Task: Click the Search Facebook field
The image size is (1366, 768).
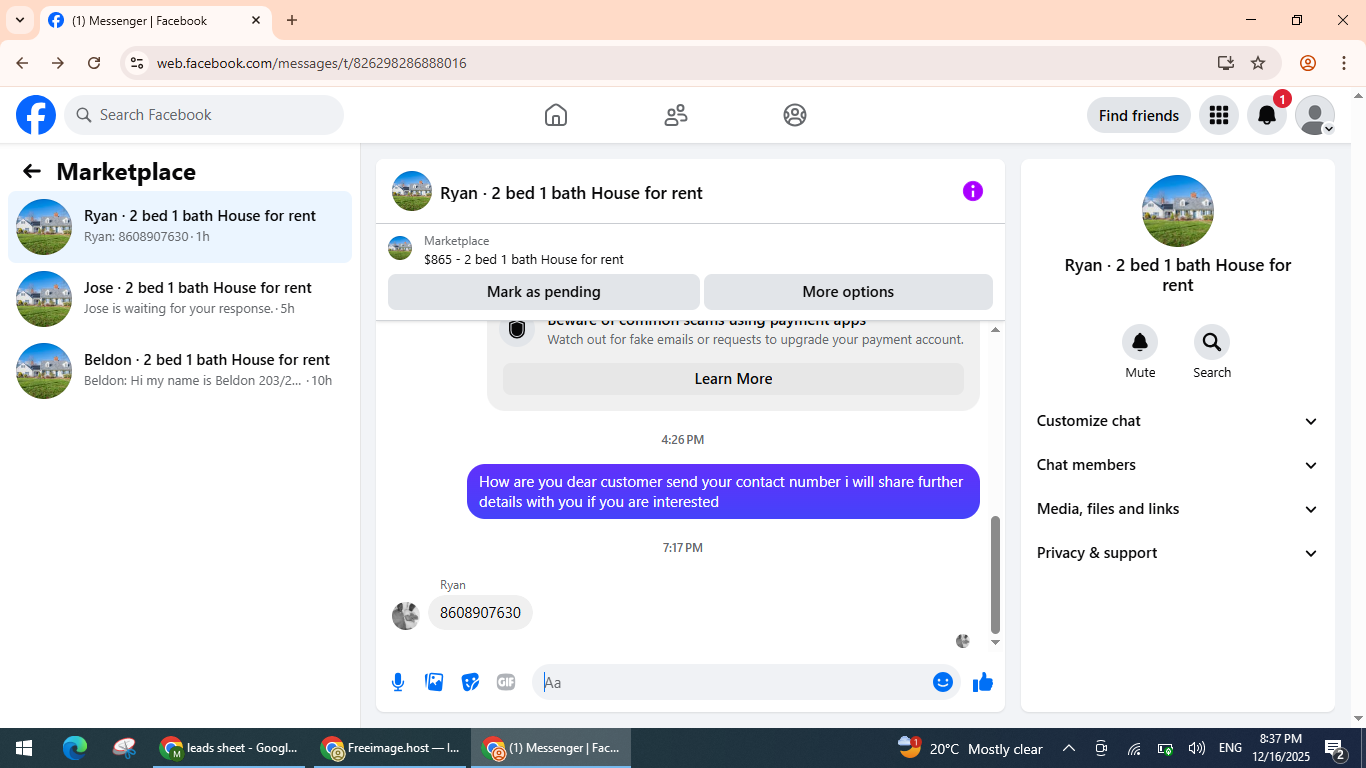Action: click(204, 115)
